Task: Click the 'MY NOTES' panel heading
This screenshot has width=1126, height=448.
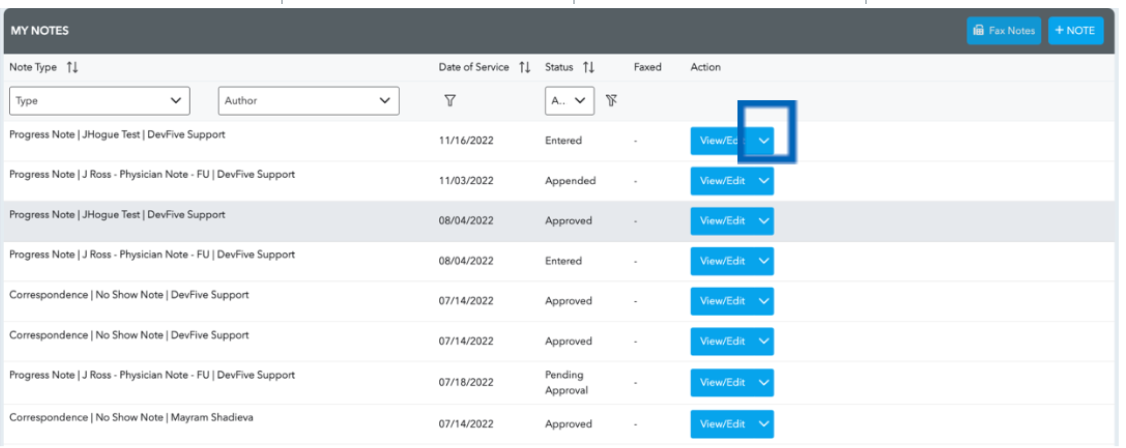Action: 39,31
